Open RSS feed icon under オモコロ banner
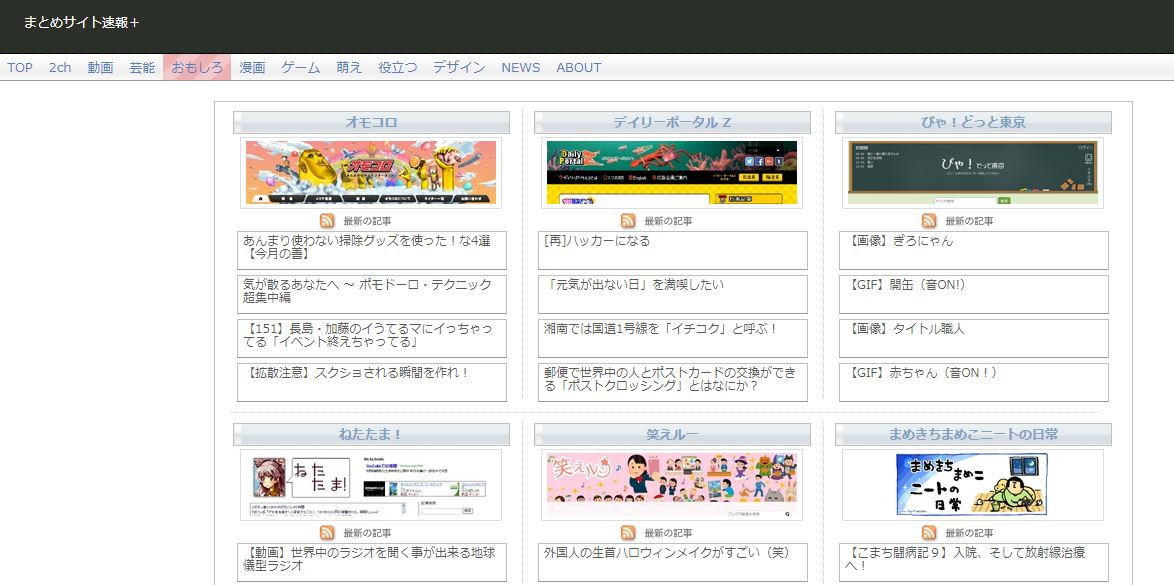The width and height of the screenshot is (1174, 585). [327, 221]
